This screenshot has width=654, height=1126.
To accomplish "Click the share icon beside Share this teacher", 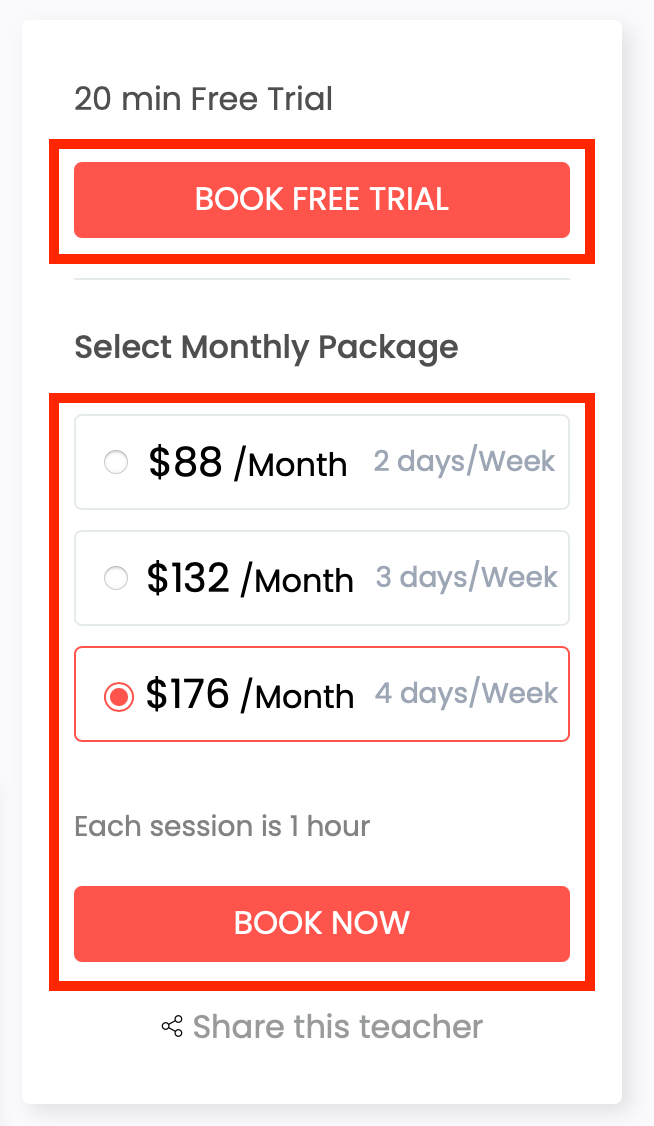I will click(172, 1026).
